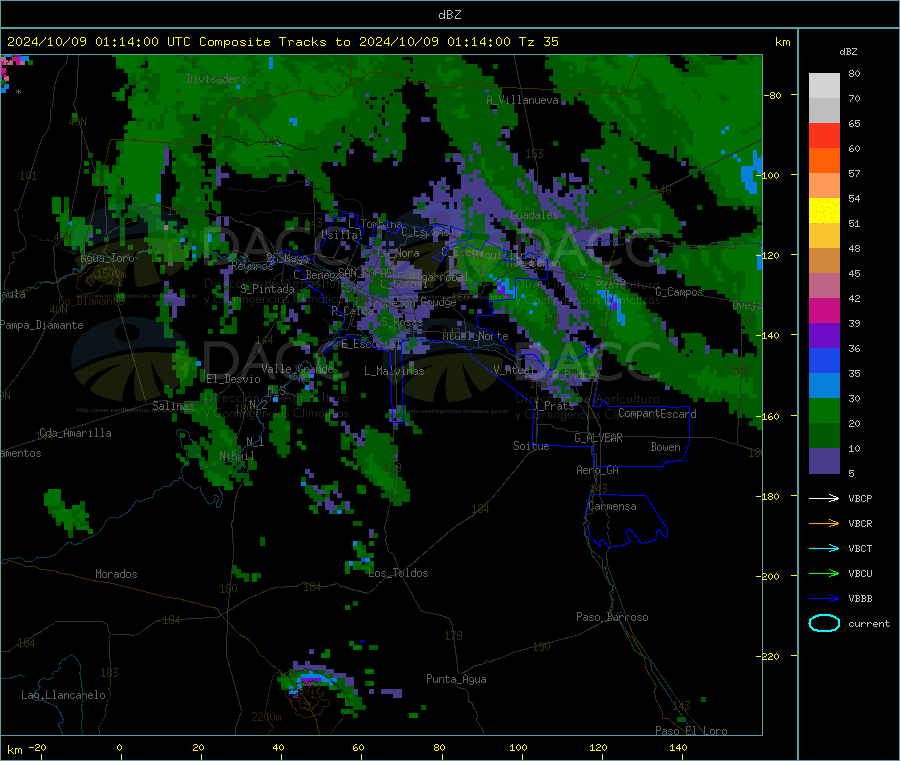Click the Cda_Amarilla map label
Screen dimensions: 900x761
pos(75,433)
